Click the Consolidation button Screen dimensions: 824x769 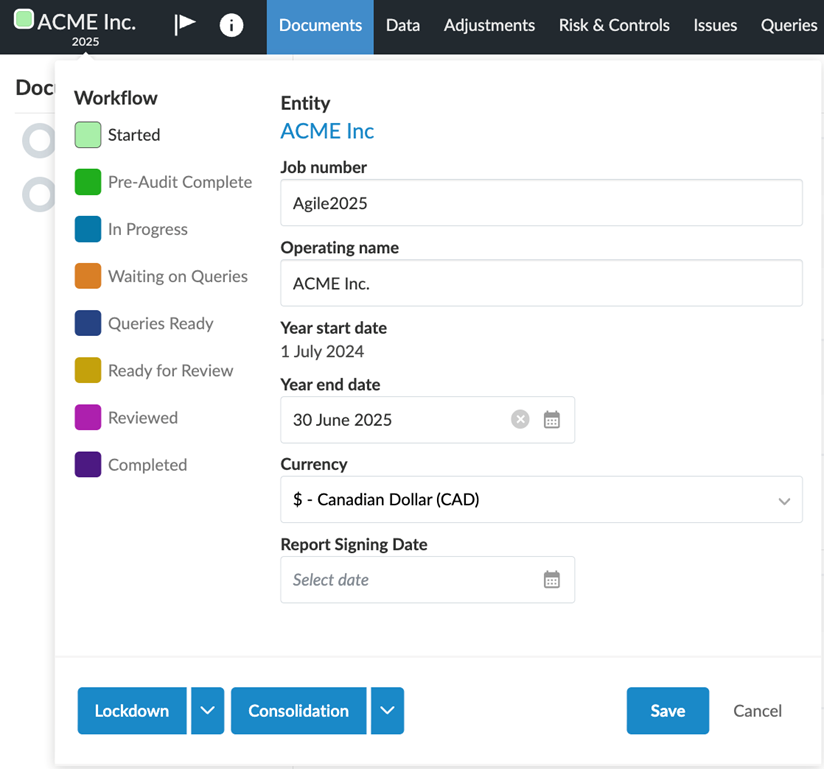coord(298,711)
